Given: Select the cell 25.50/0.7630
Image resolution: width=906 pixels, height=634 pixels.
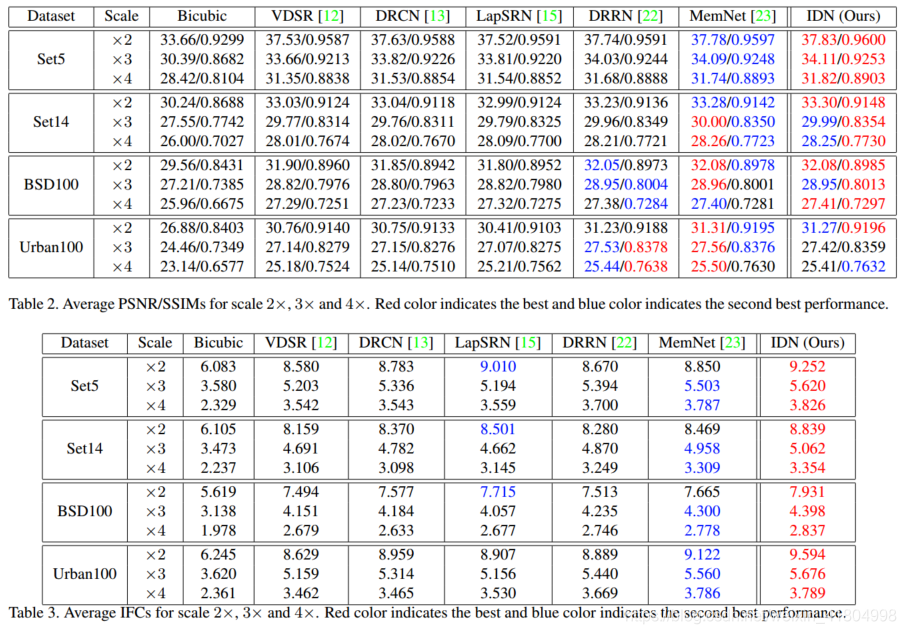Looking at the screenshot, I should pos(733,267).
